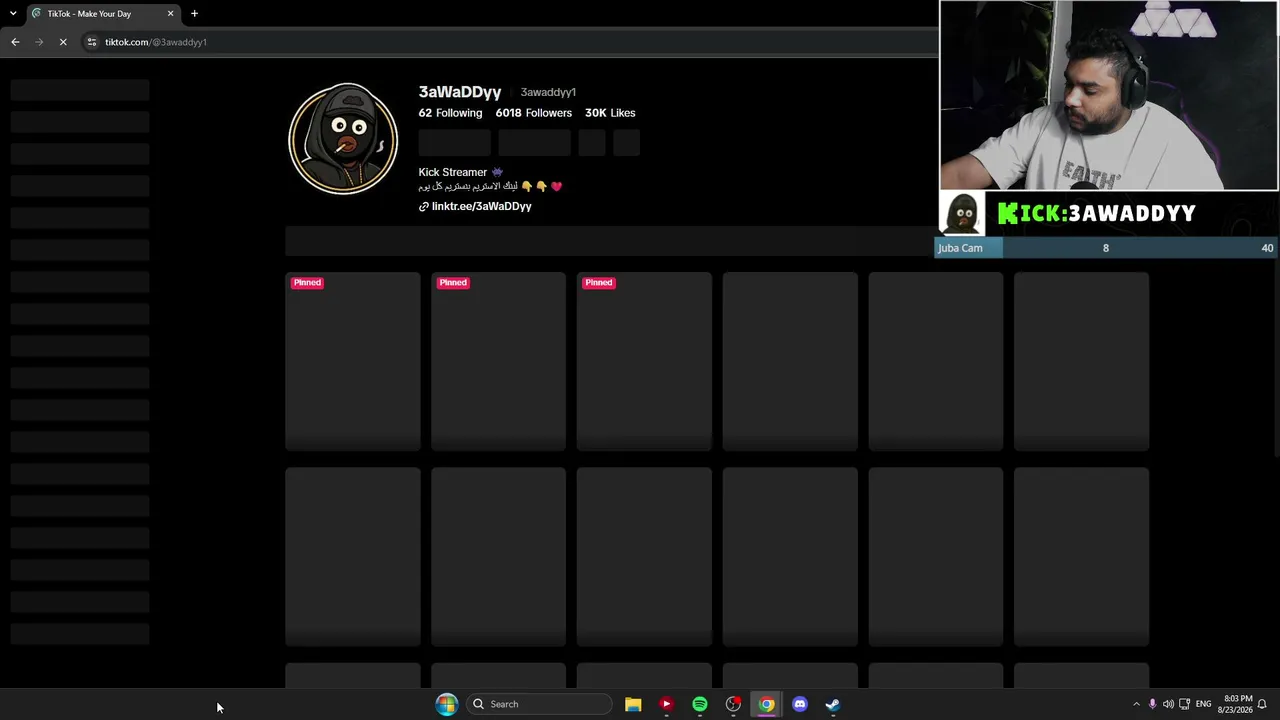The height and width of the screenshot is (720, 1280).
Task: View the 6018 Followers list
Action: (x=533, y=113)
